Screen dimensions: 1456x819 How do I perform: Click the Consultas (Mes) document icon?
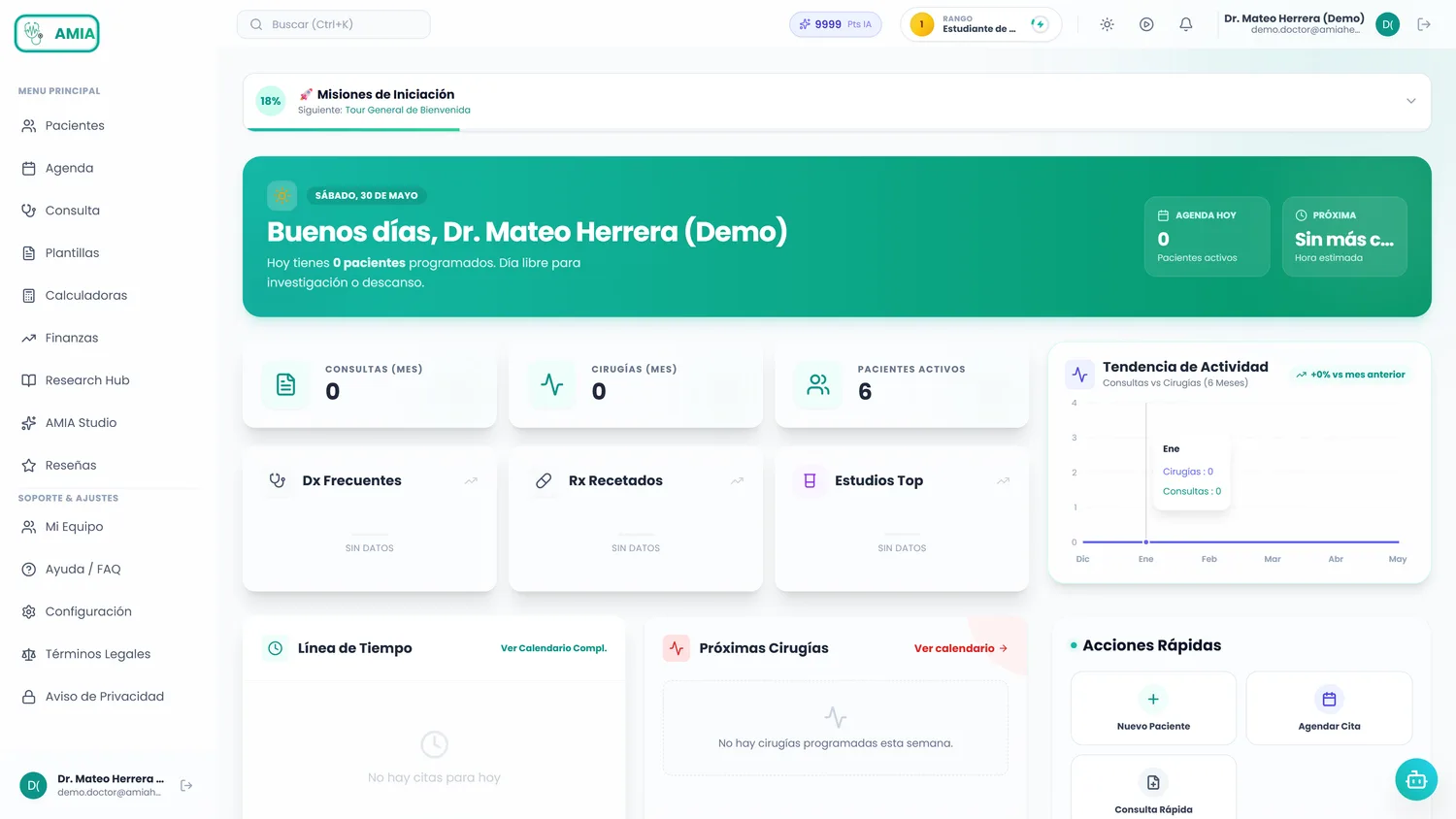tap(286, 384)
